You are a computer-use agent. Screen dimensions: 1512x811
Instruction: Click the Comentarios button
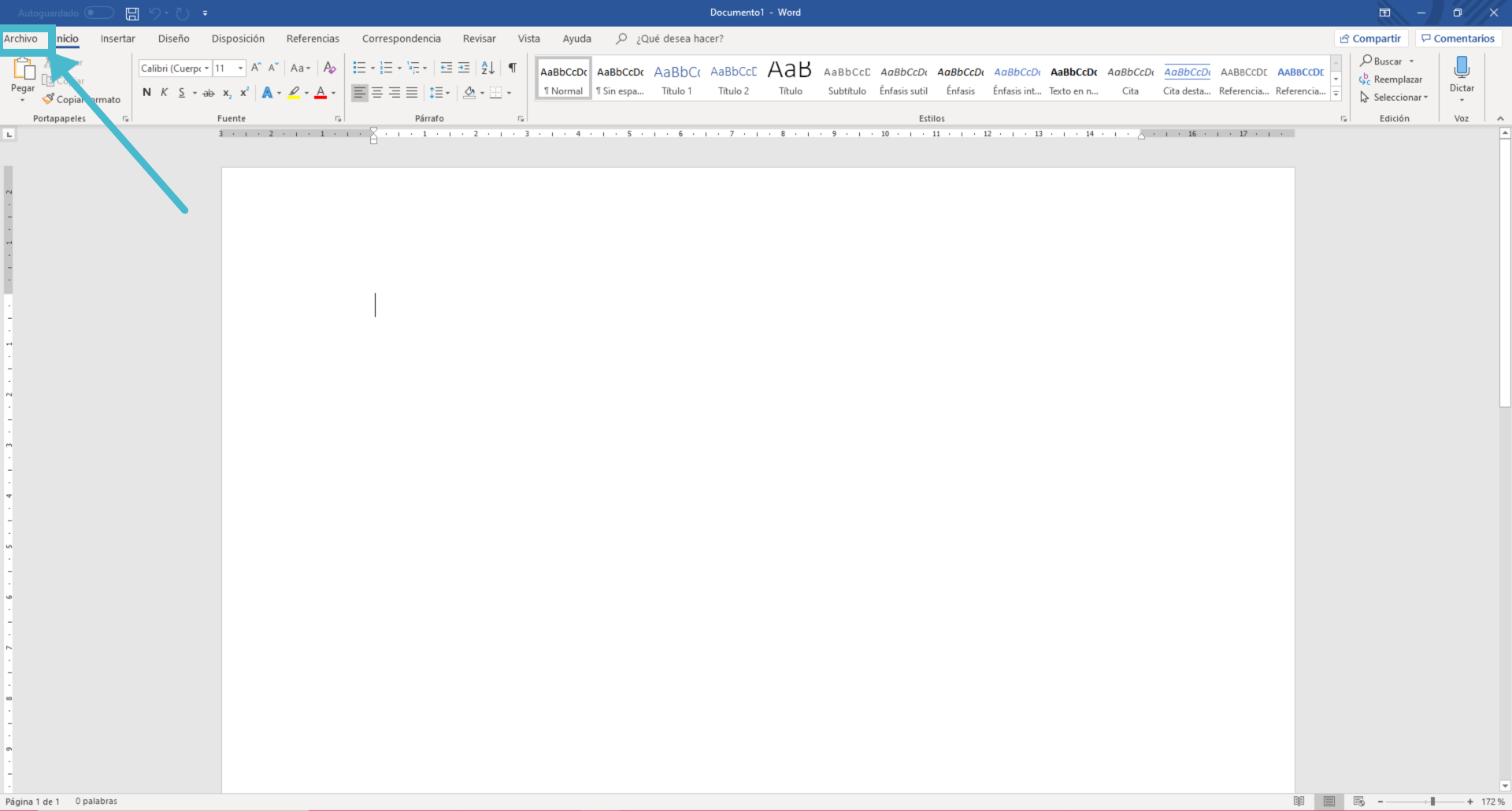pyautogui.click(x=1458, y=39)
